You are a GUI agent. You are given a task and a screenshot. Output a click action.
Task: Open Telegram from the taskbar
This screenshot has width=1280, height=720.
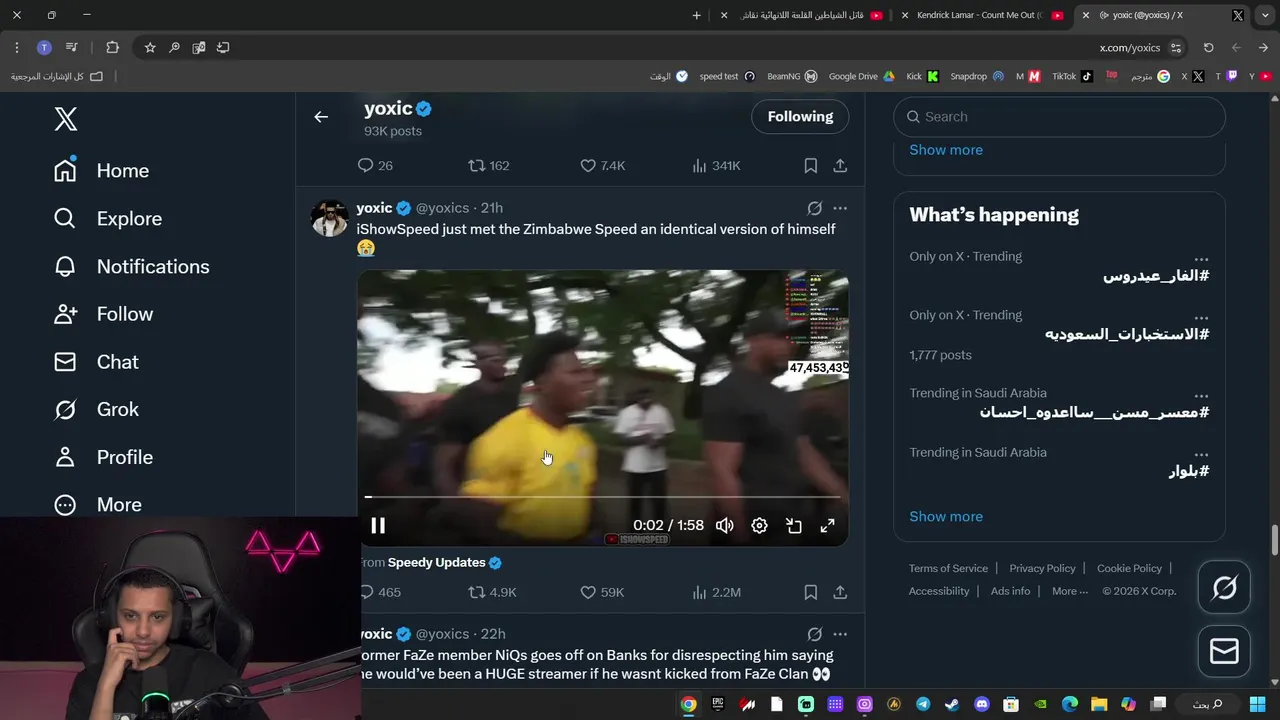[x=923, y=704]
